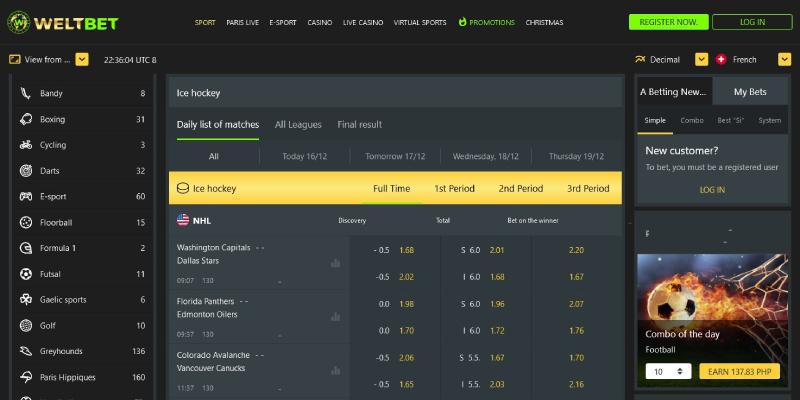Open the Greyhounds sport icon

(25, 352)
